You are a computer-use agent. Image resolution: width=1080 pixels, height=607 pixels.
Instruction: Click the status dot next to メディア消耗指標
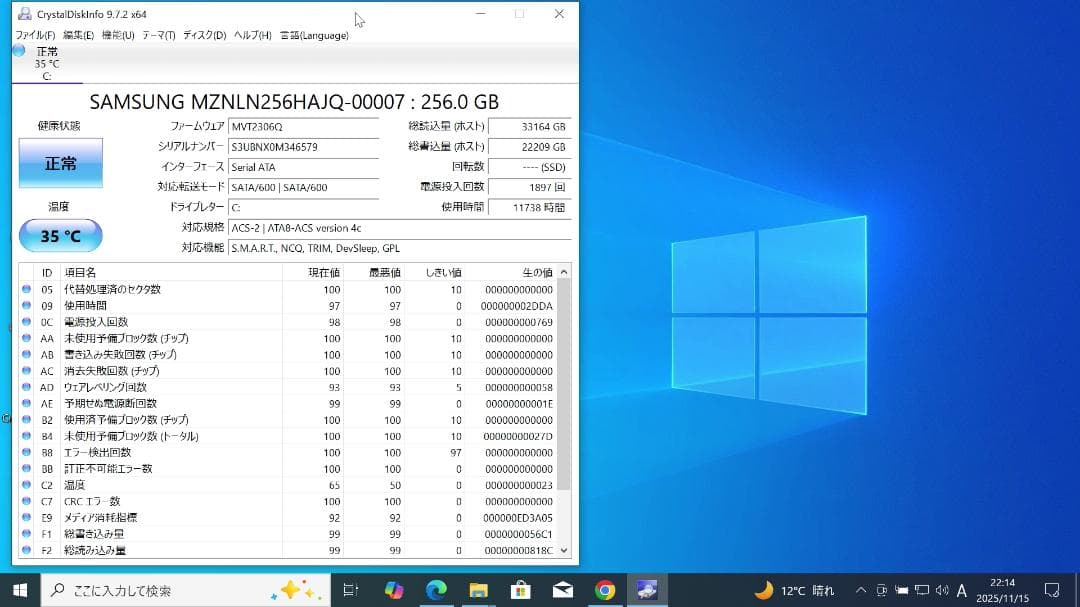27,517
